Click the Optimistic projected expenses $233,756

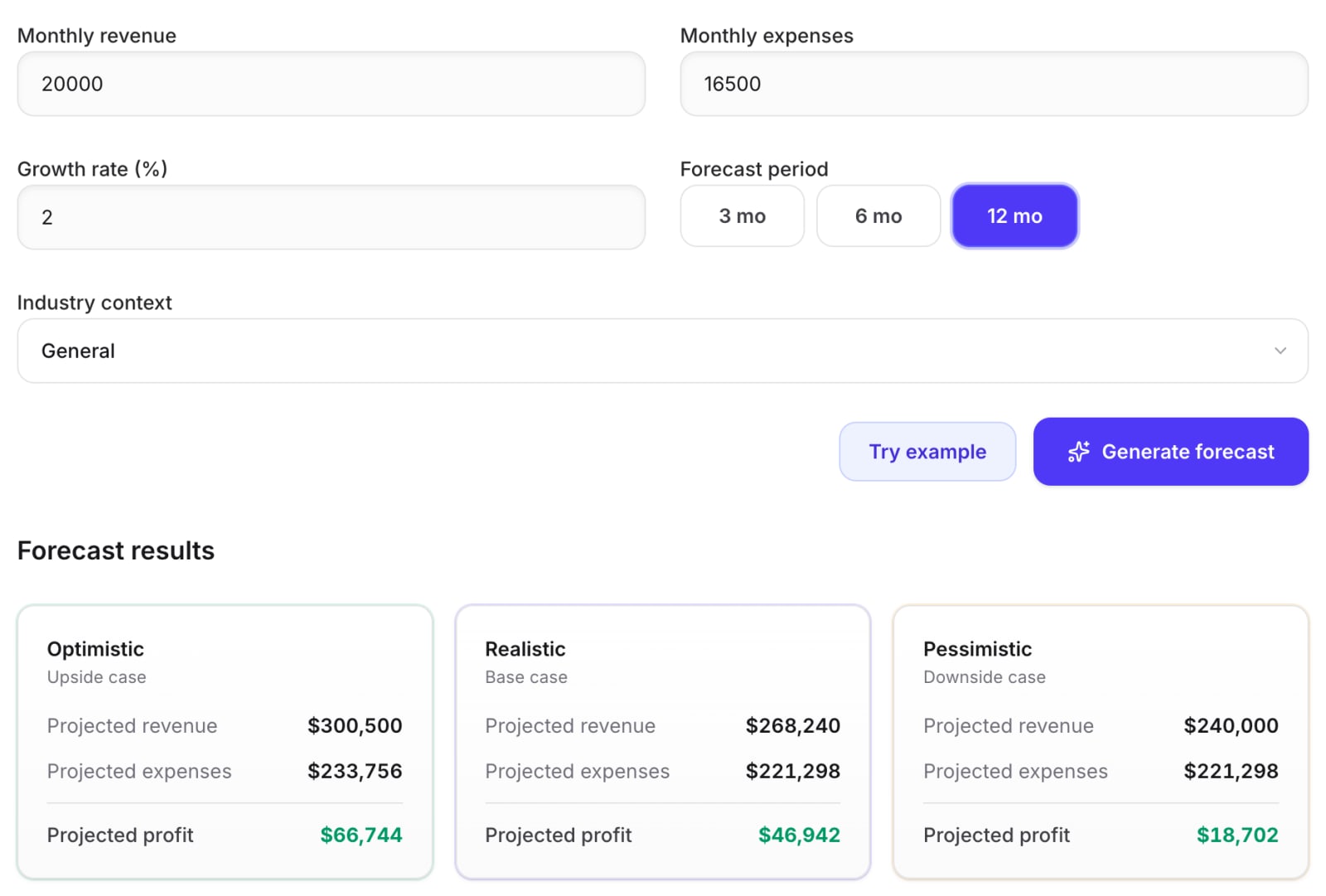coord(355,772)
